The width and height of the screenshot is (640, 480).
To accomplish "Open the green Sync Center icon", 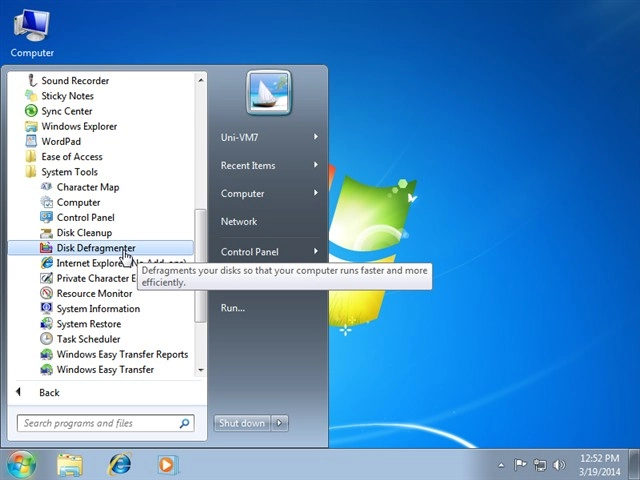I will [x=31, y=111].
